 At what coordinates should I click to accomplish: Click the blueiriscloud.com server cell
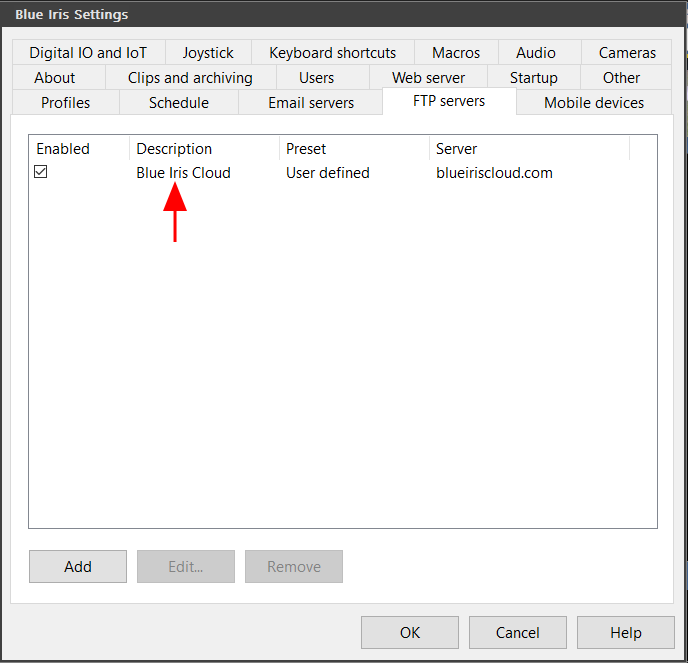tap(494, 172)
